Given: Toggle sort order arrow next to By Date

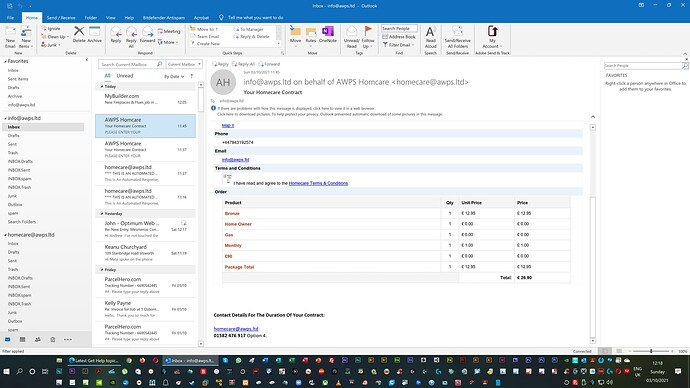Looking at the screenshot, I should [192, 76].
